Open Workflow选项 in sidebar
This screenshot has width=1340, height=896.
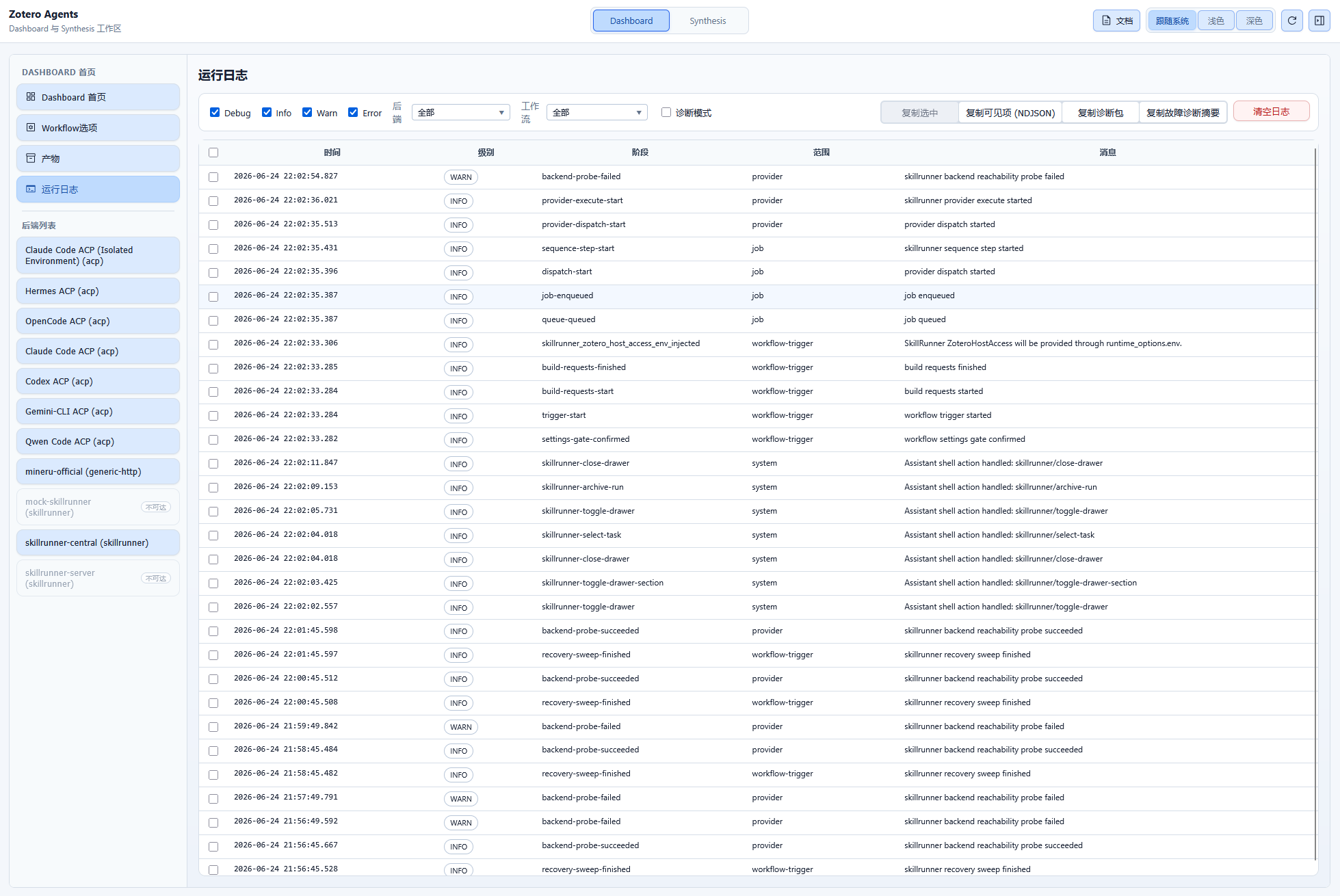coord(98,128)
